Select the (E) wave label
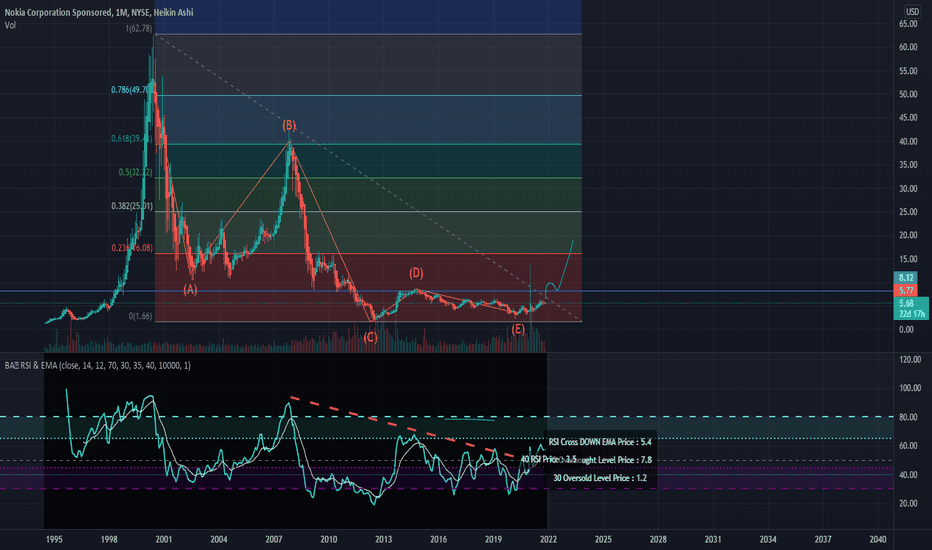 click(518, 329)
